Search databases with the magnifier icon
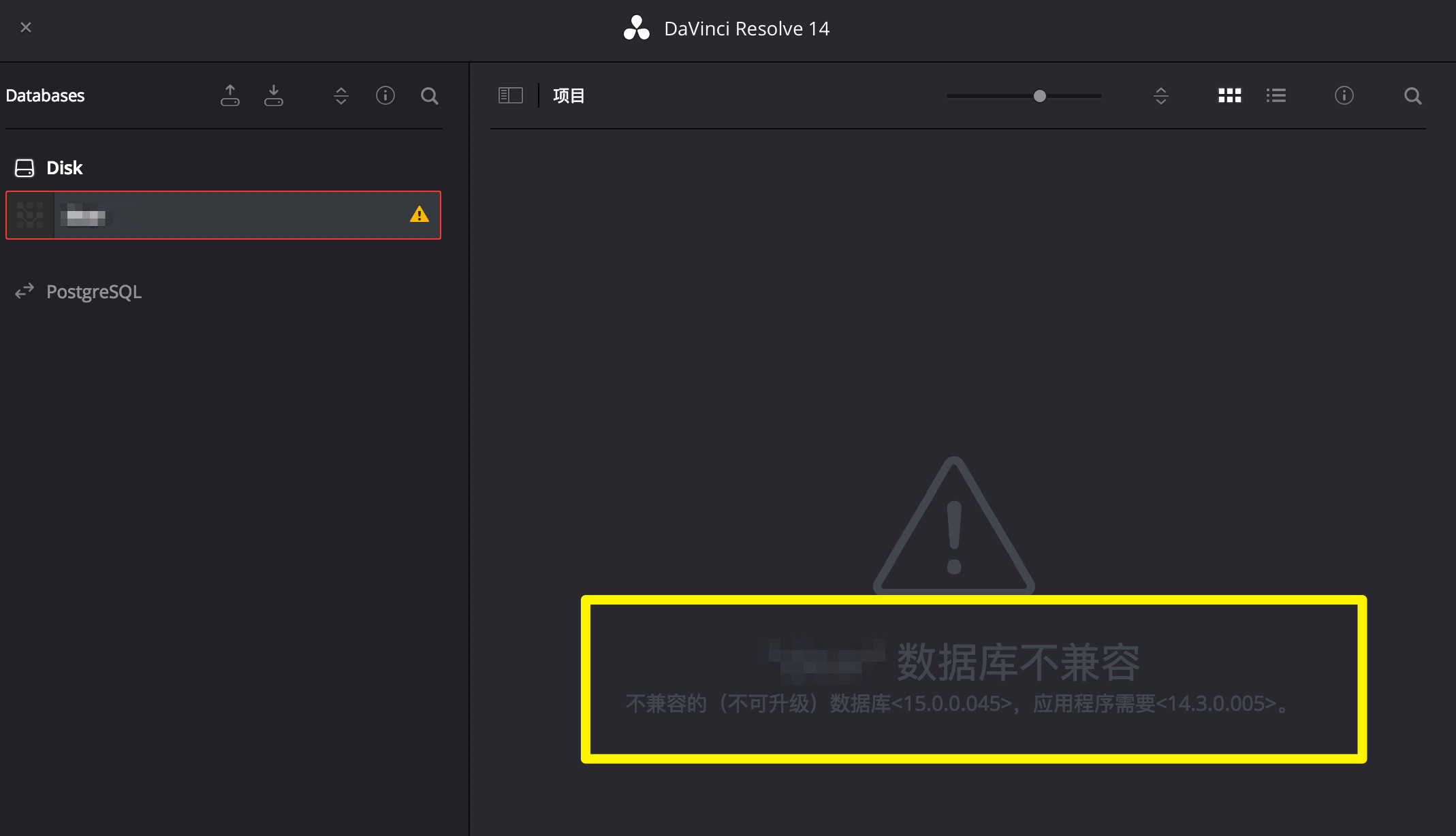 coord(430,96)
